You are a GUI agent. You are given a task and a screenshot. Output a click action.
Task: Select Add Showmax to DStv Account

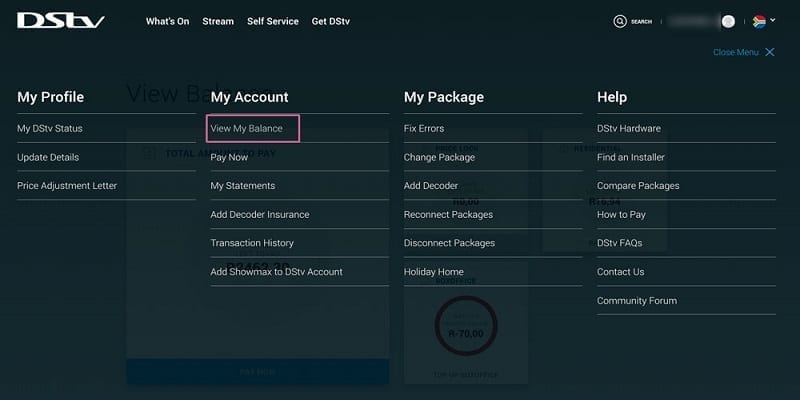tap(277, 272)
